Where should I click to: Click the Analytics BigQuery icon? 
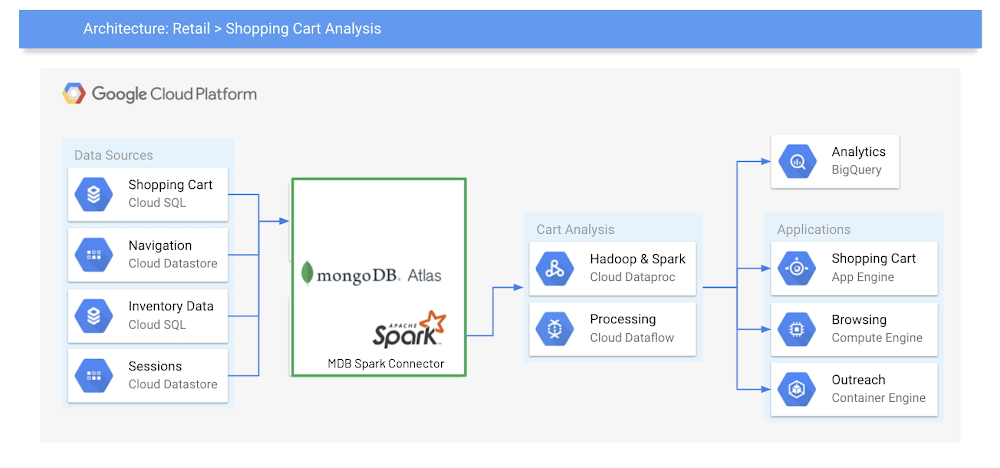click(797, 161)
